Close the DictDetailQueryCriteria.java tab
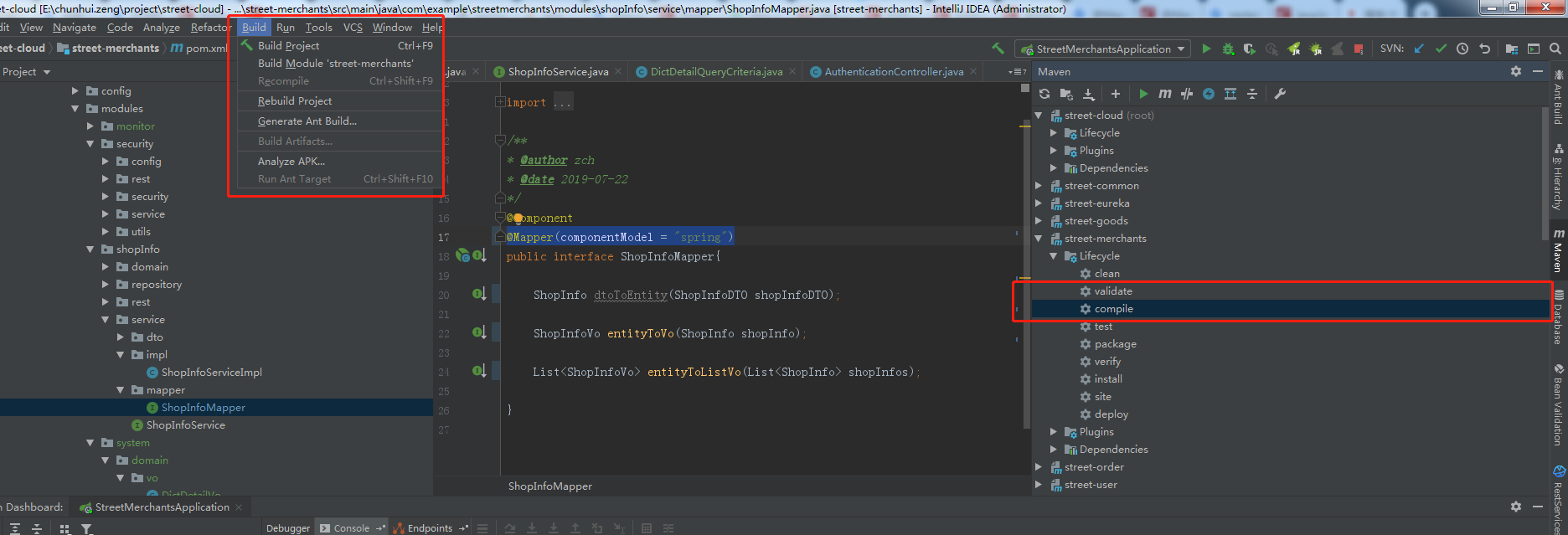The height and width of the screenshot is (535, 1568). pos(792,72)
